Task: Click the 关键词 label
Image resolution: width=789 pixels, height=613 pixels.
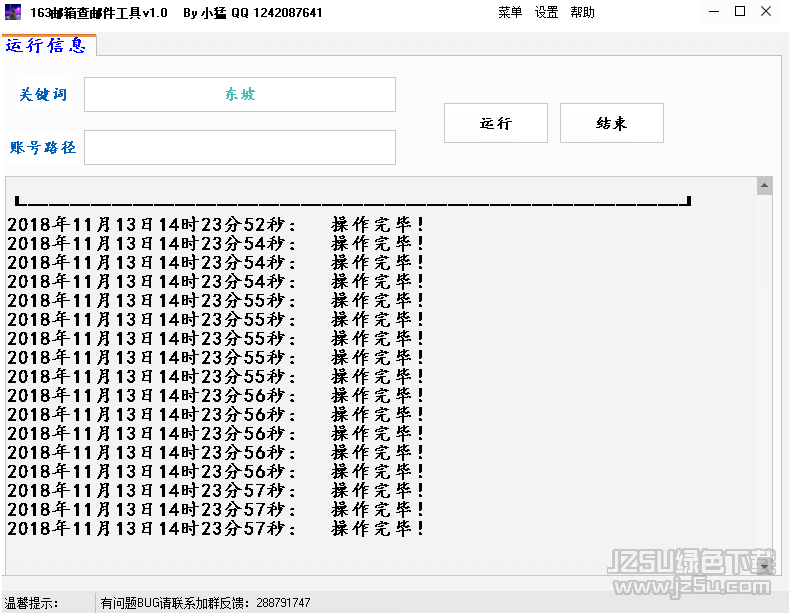Action: point(43,94)
